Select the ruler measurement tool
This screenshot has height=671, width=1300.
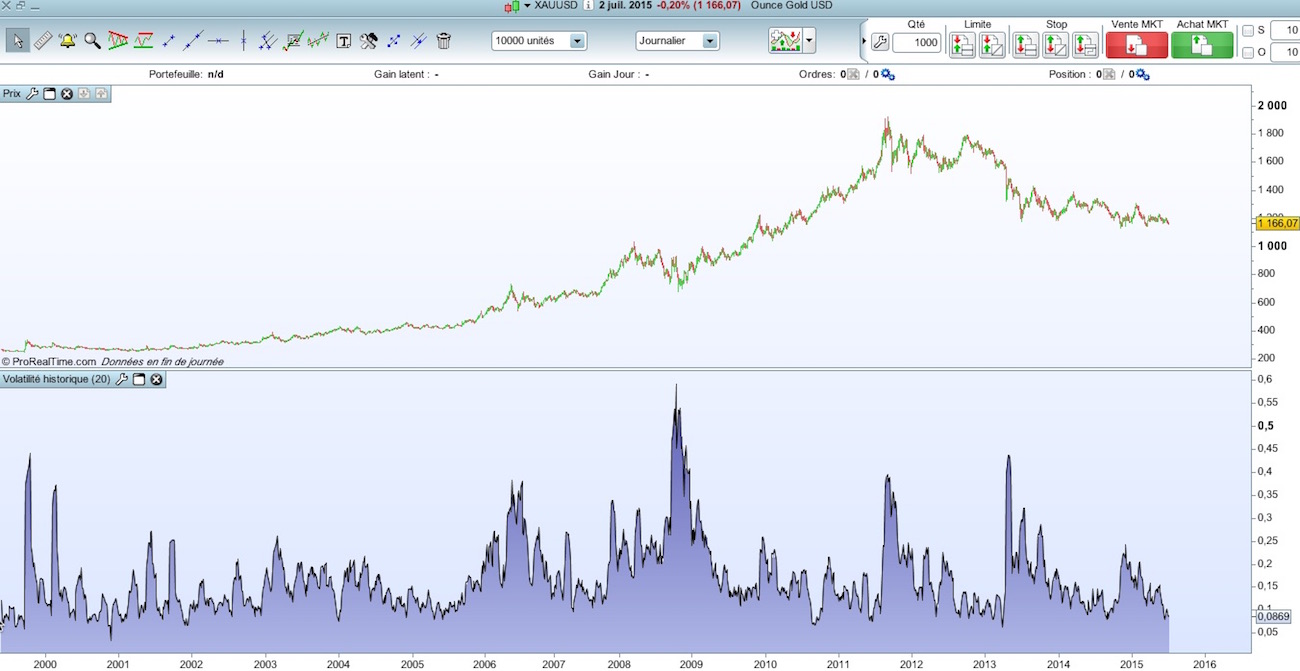click(x=43, y=41)
